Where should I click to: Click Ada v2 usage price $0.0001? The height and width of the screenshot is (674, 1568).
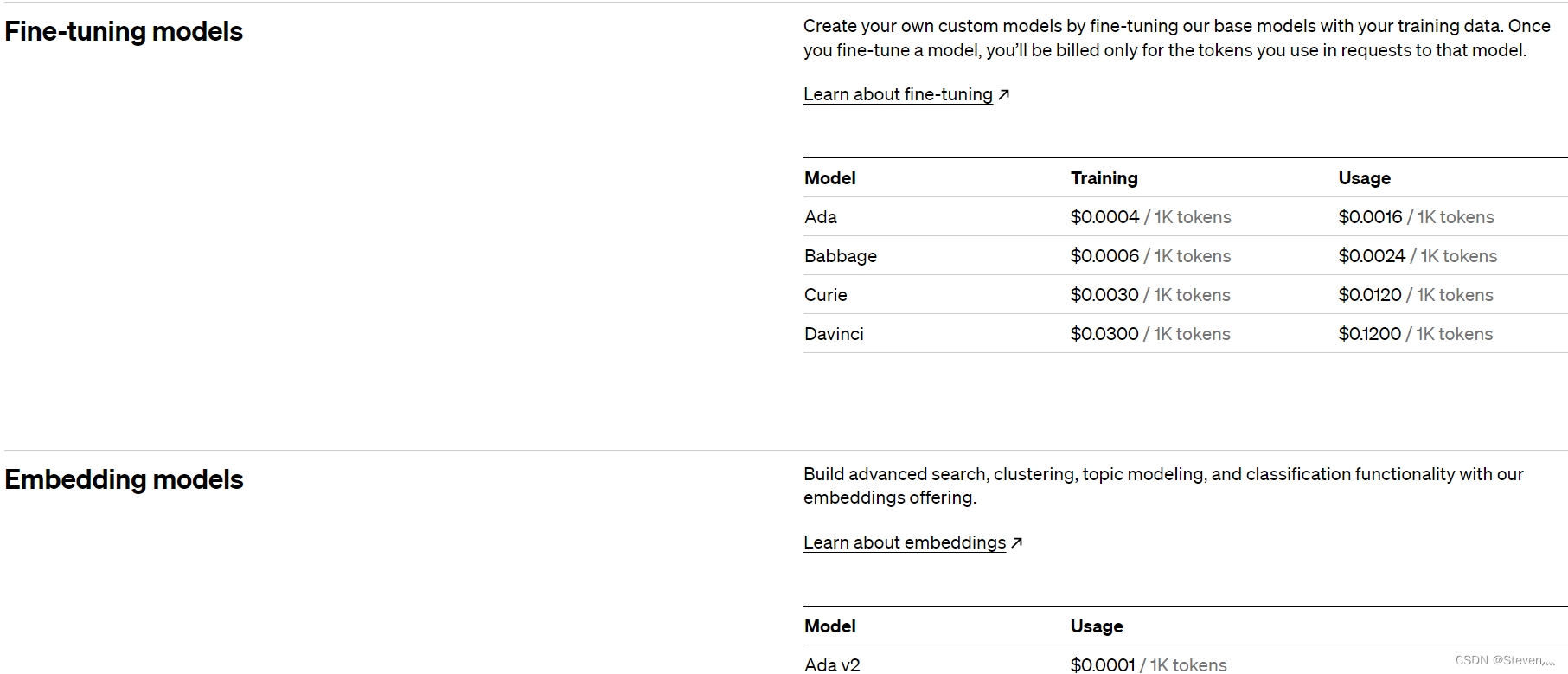[1103, 664]
